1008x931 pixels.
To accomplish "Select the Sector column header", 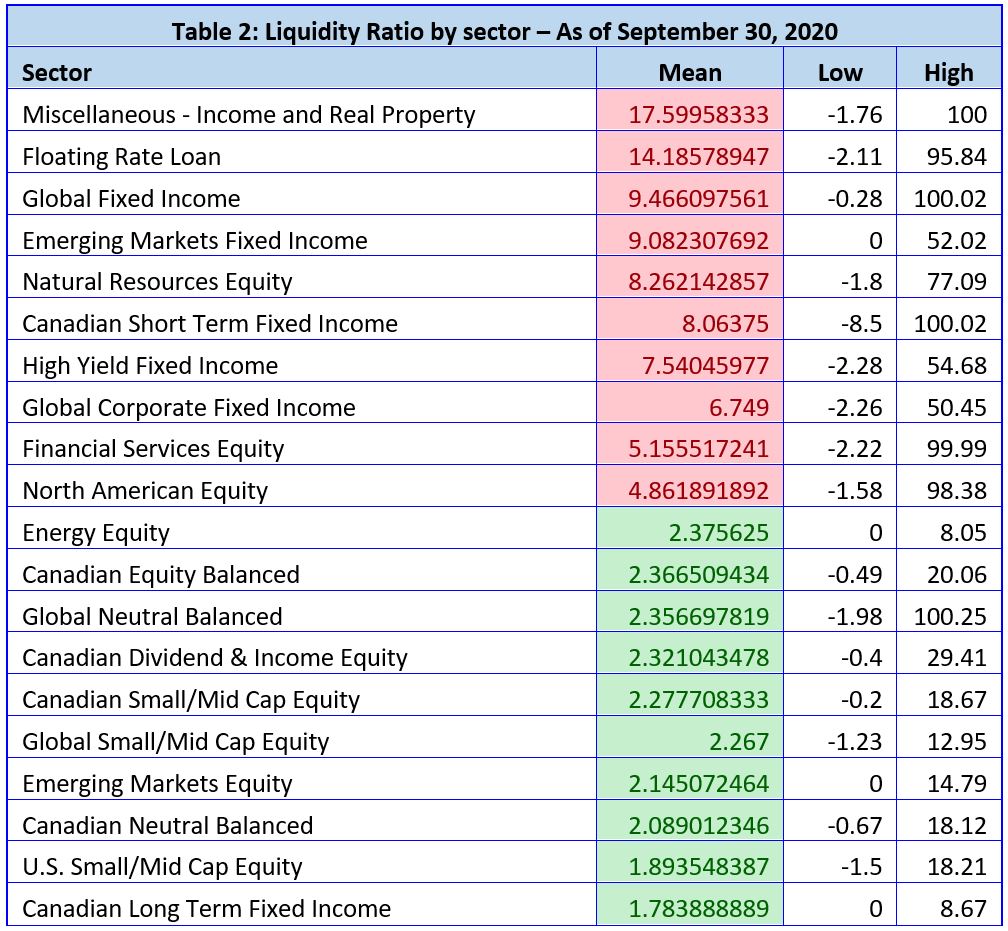I will coord(57,72).
